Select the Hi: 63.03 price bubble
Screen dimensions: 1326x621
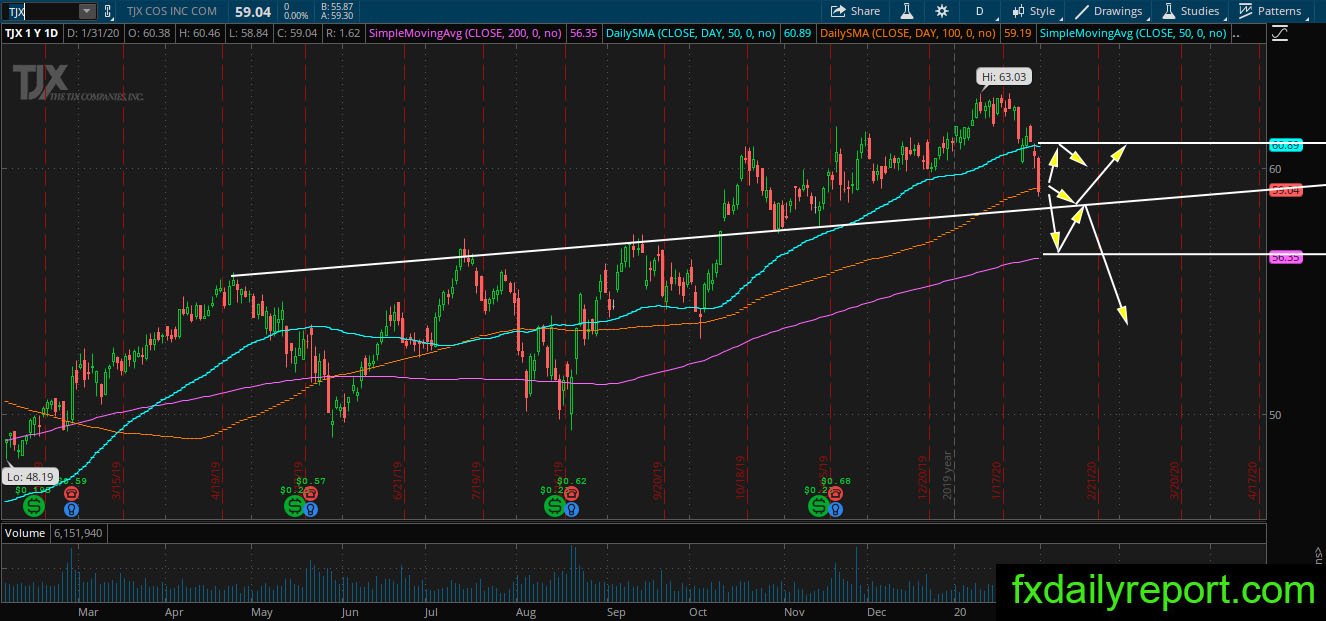(1005, 76)
